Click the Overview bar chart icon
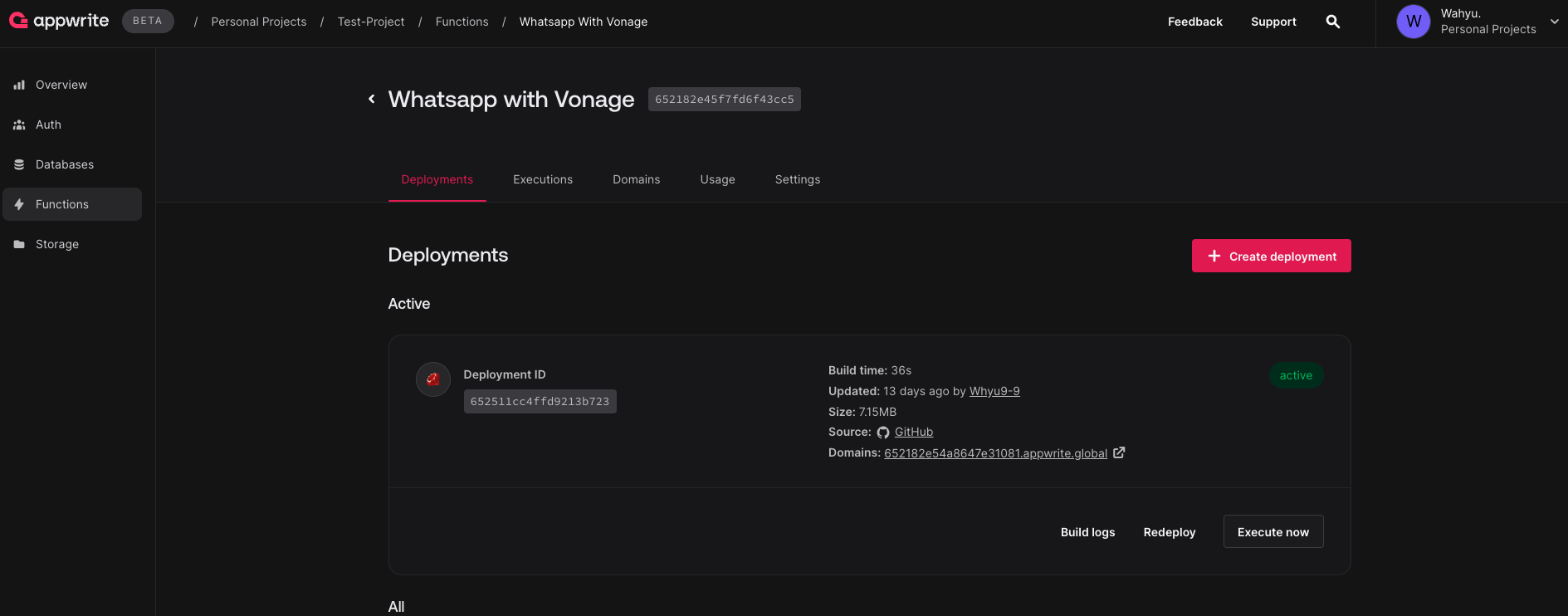This screenshot has width=1568, height=616. 19,85
